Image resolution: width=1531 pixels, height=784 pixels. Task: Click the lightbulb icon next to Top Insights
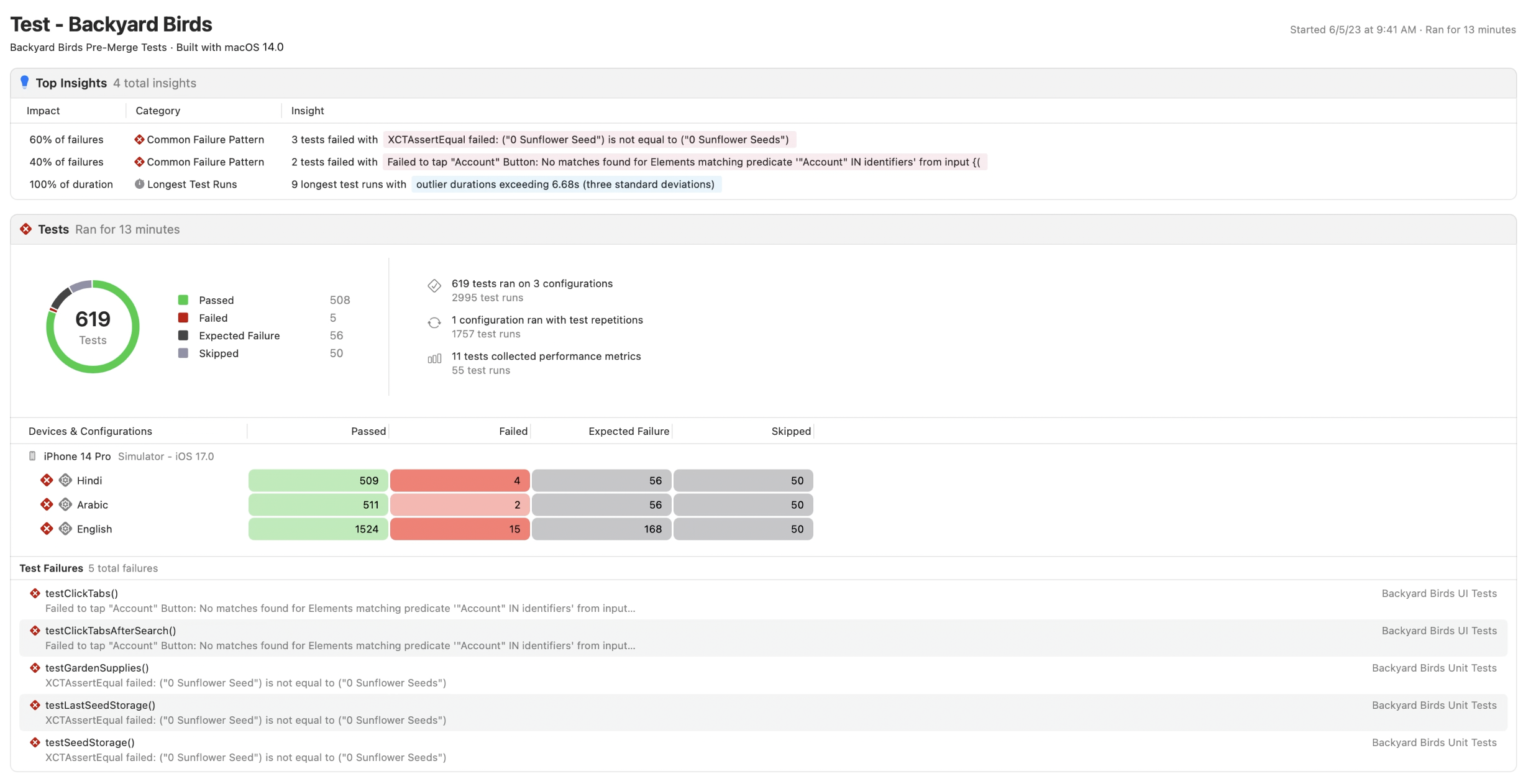click(x=24, y=82)
